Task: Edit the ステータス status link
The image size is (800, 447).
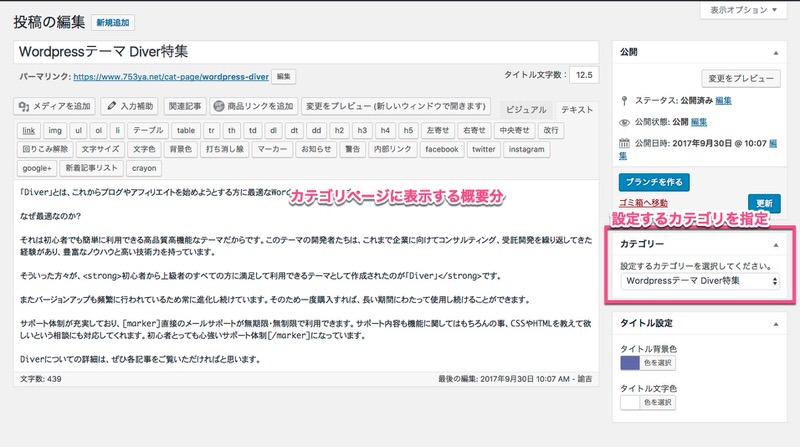Action: click(723, 101)
